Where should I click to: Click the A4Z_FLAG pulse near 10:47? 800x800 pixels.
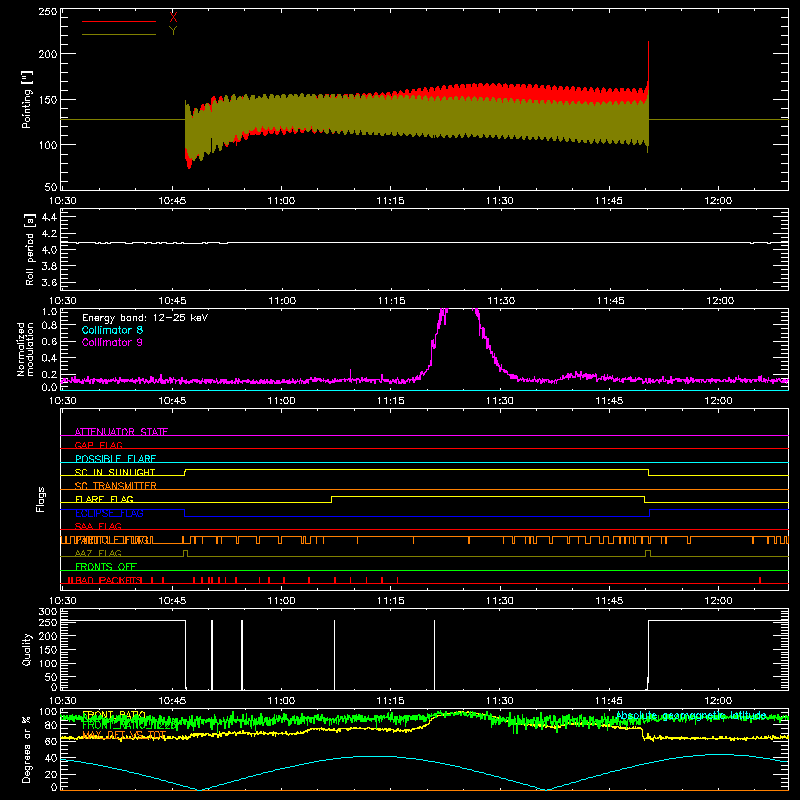[185, 554]
